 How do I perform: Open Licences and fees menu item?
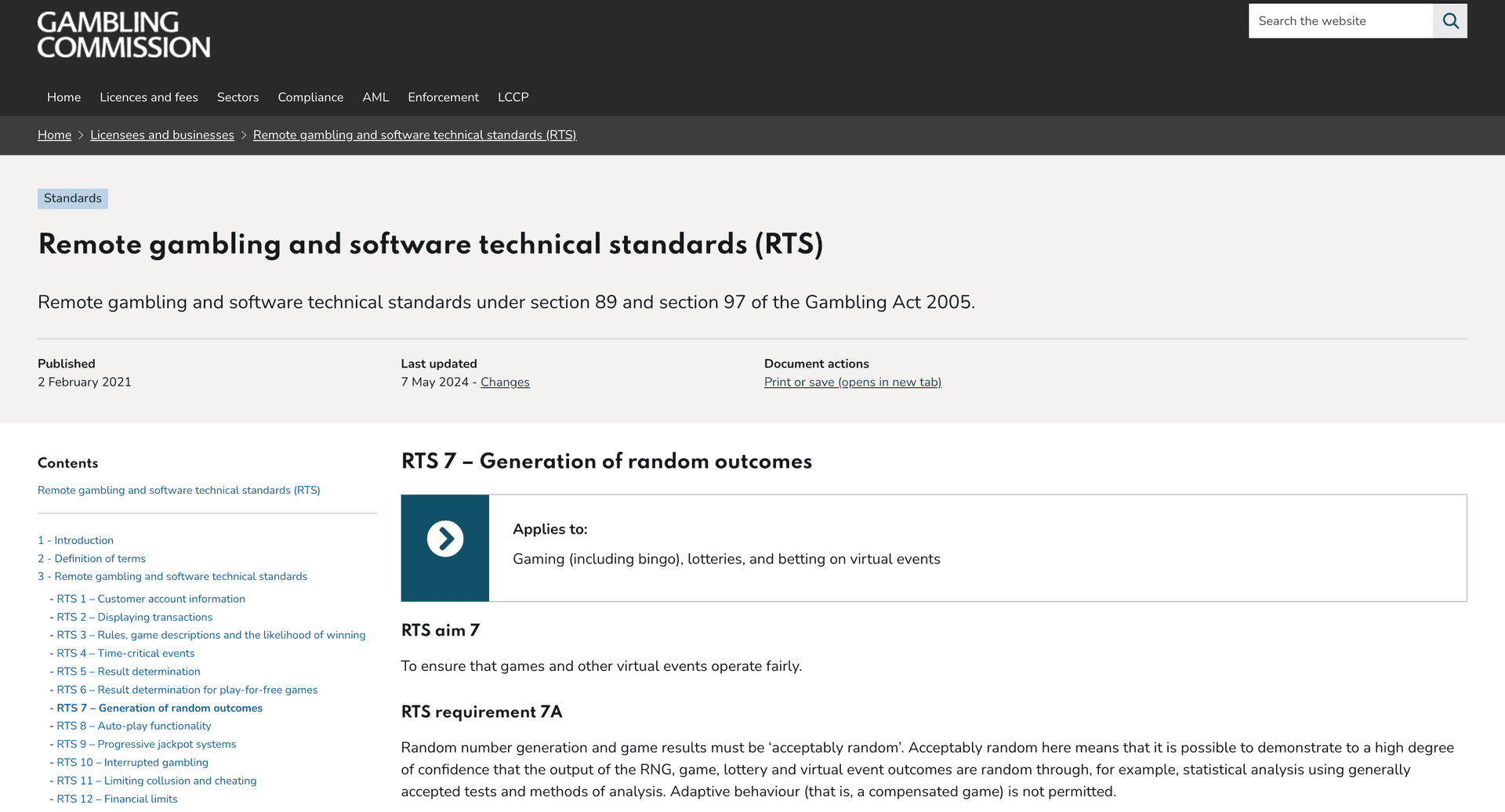(149, 97)
